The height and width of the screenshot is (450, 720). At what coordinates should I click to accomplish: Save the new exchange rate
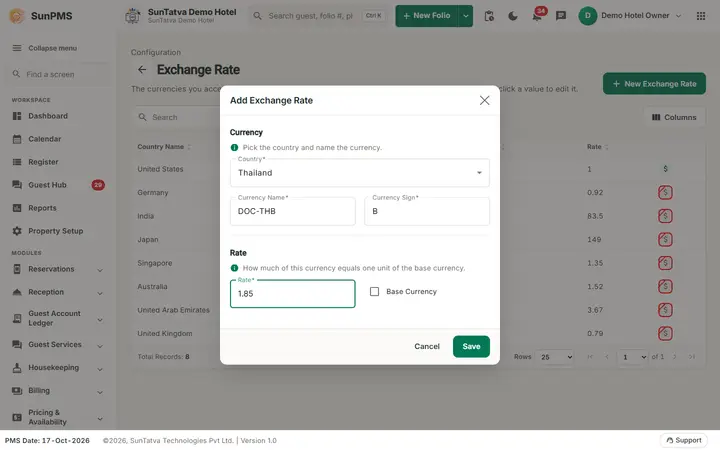point(471,346)
